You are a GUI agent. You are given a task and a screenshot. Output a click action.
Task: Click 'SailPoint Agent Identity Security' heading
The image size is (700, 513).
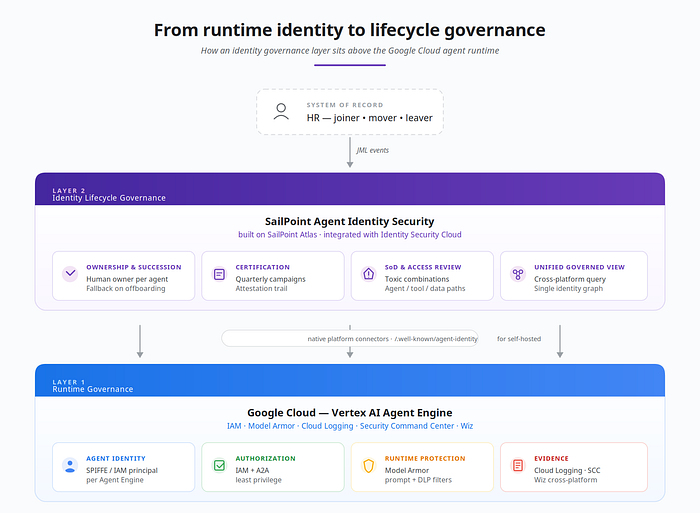(350, 221)
